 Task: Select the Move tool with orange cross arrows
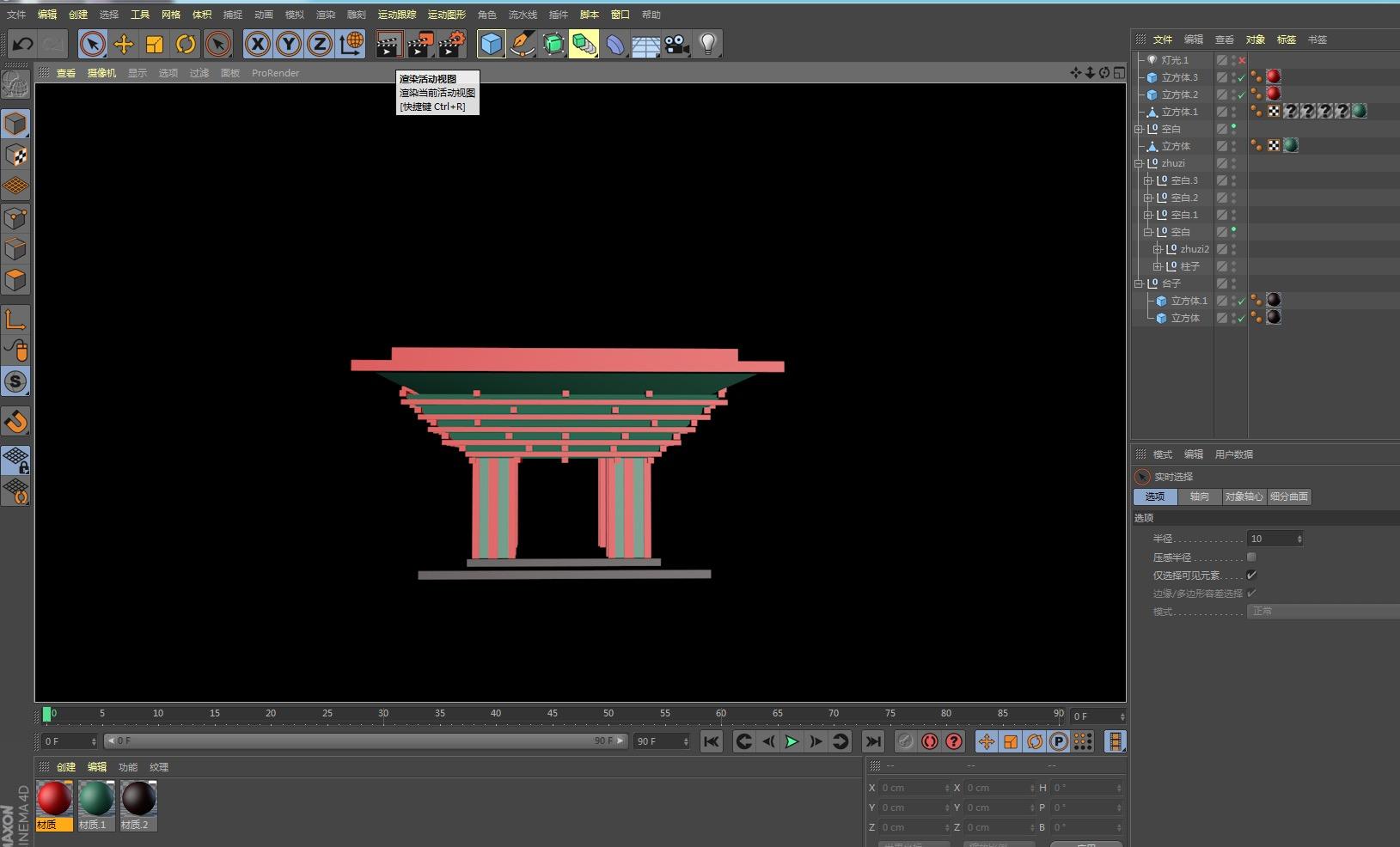point(124,44)
